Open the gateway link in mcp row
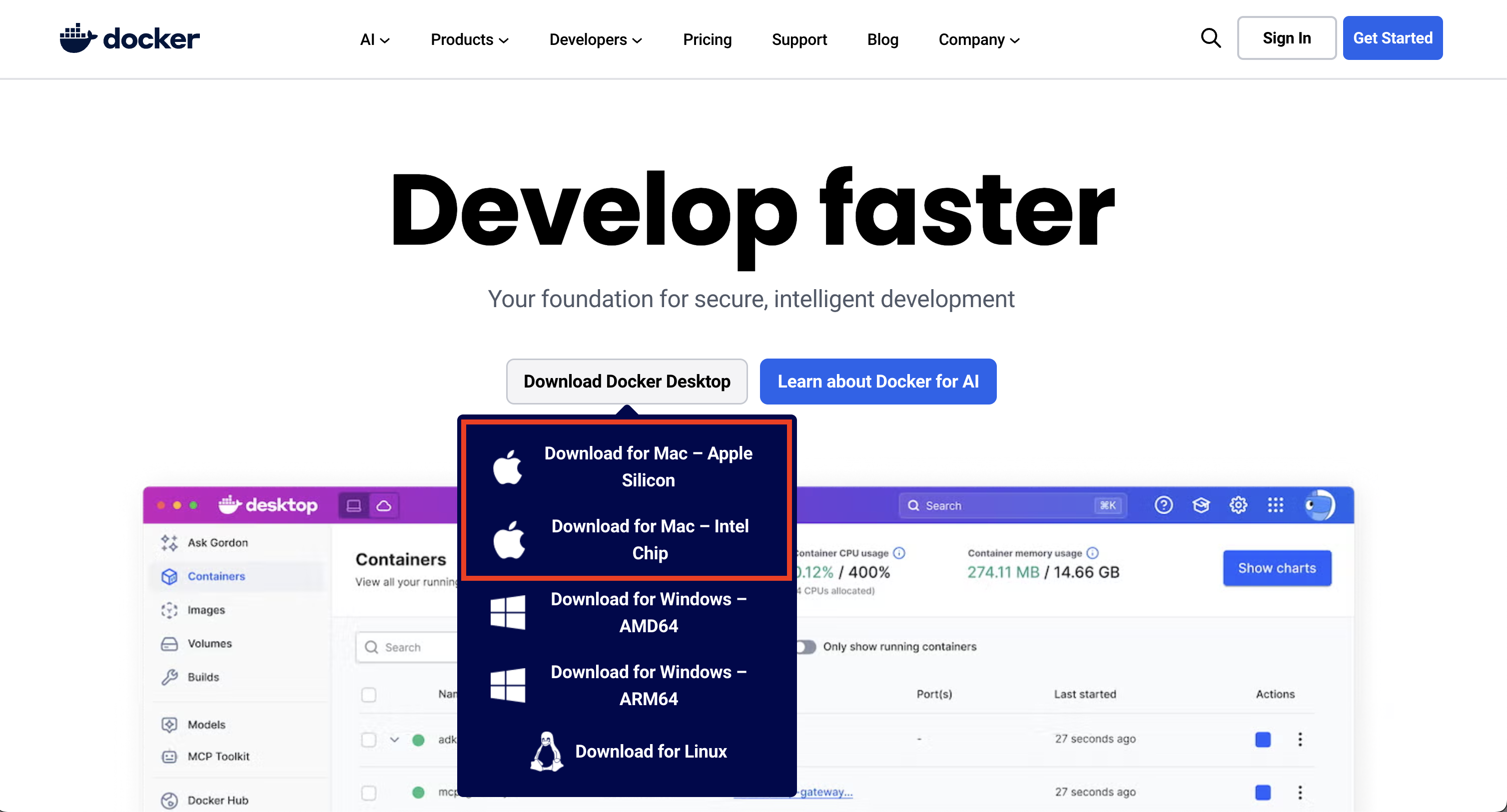The width and height of the screenshot is (1507, 812). point(825,792)
